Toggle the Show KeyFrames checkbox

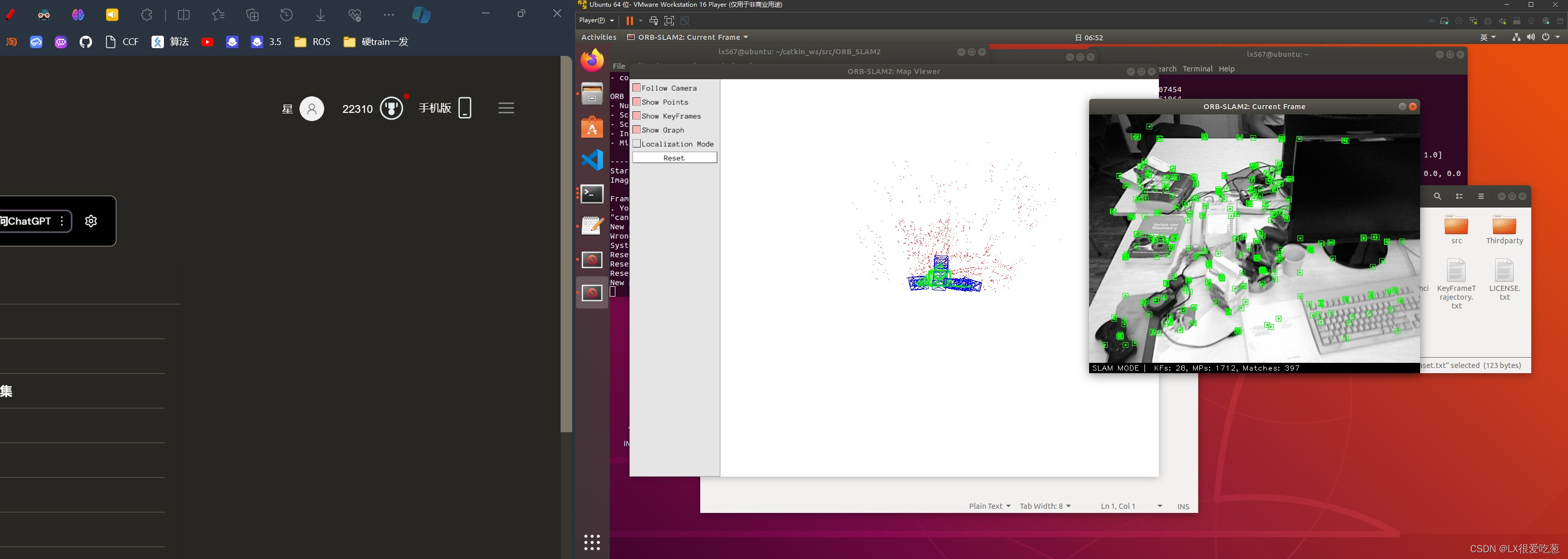pos(637,116)
